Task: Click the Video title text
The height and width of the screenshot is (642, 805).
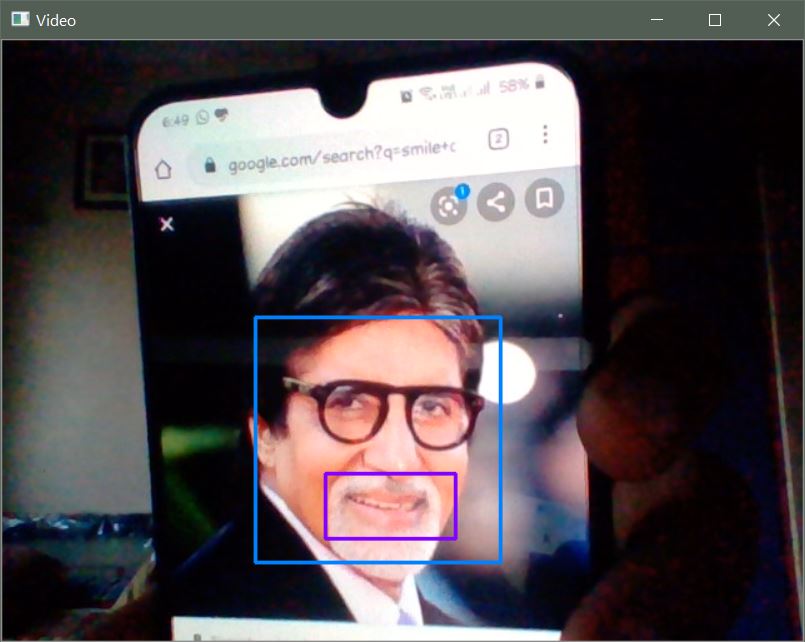Action: (56, 21)
